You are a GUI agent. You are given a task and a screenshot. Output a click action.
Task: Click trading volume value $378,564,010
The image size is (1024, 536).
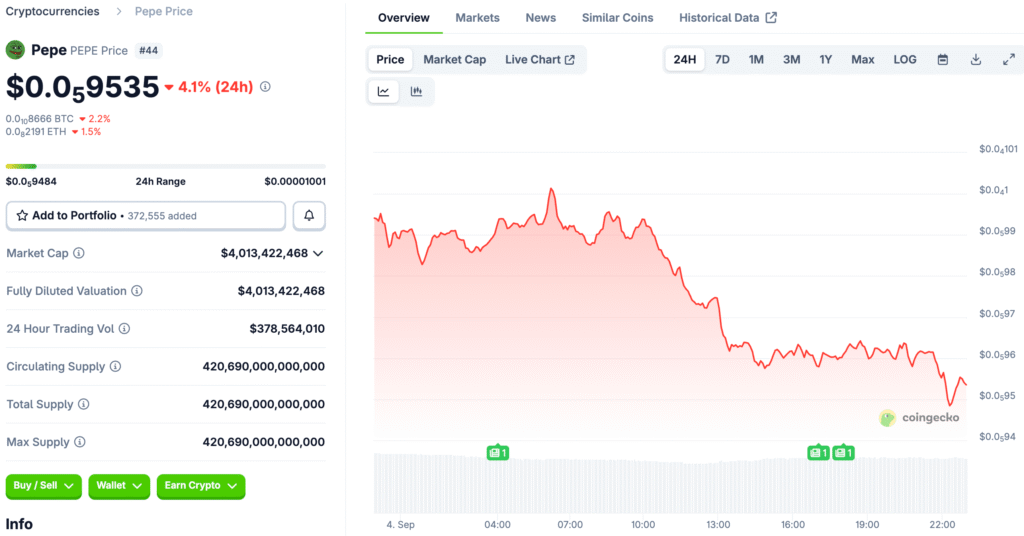coord(287,328)
